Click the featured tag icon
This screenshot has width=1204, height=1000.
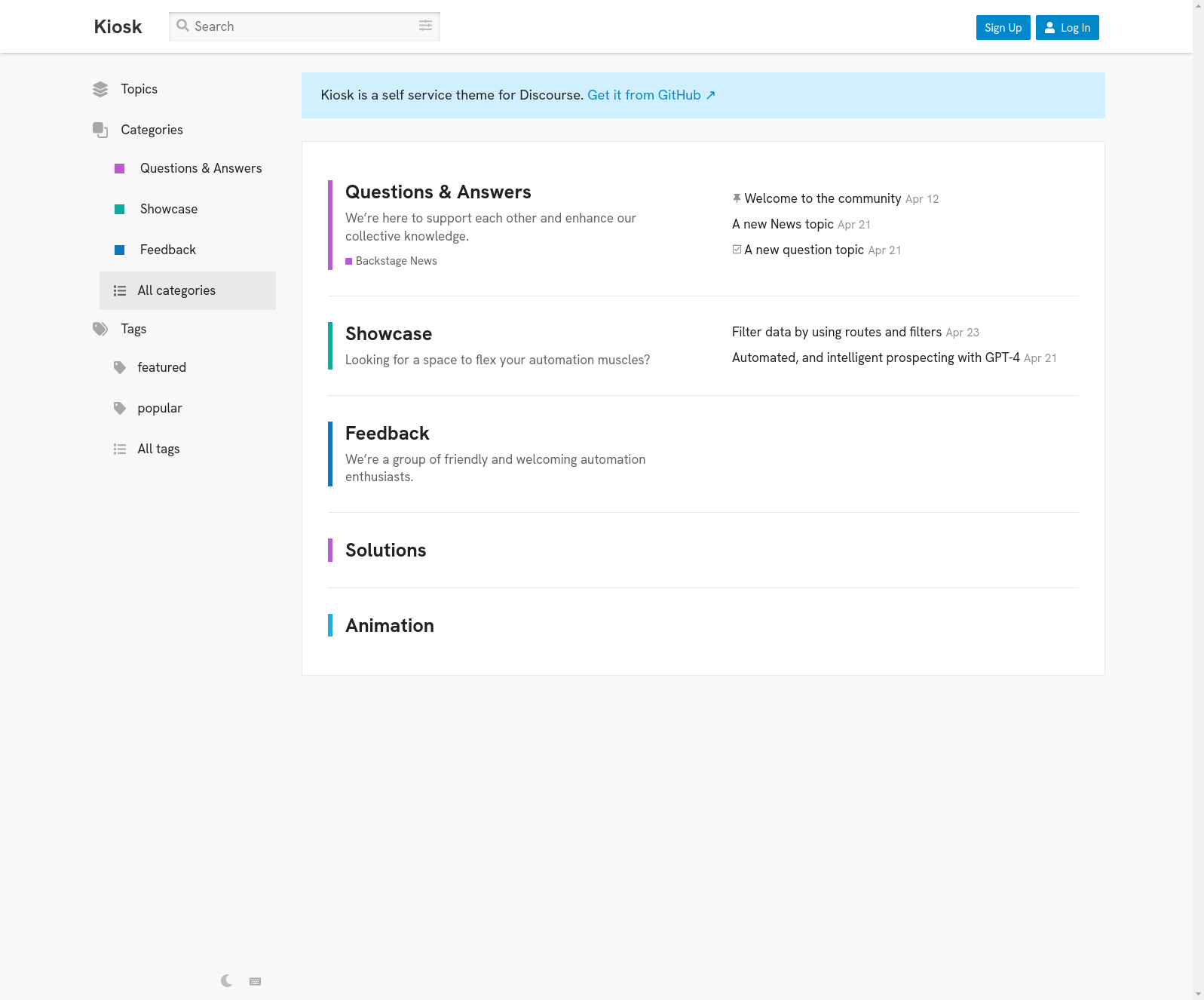[x=120, y=367]
